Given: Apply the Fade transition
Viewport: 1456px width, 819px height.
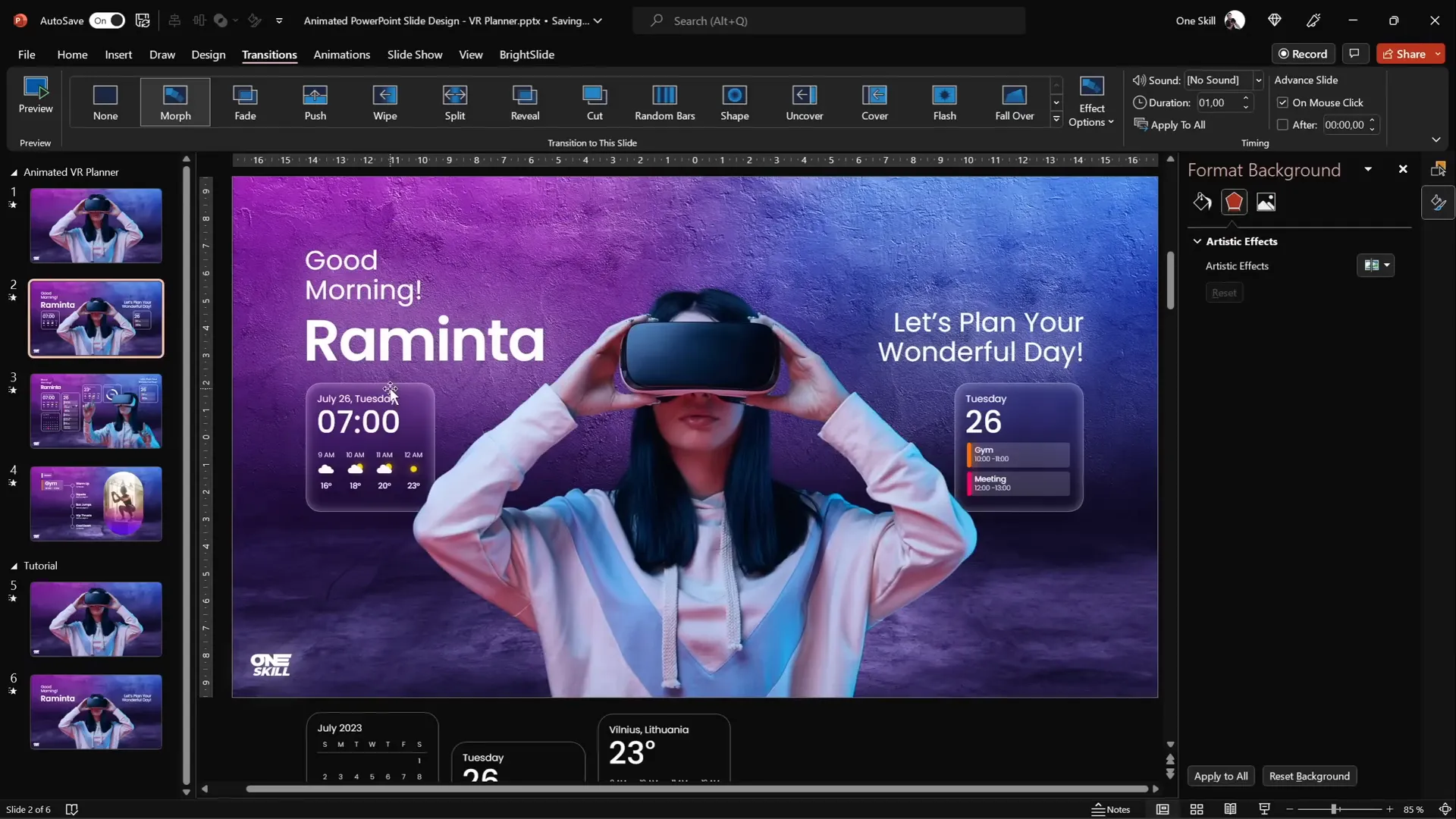Looking at the screenshot, I should (245, 102).
